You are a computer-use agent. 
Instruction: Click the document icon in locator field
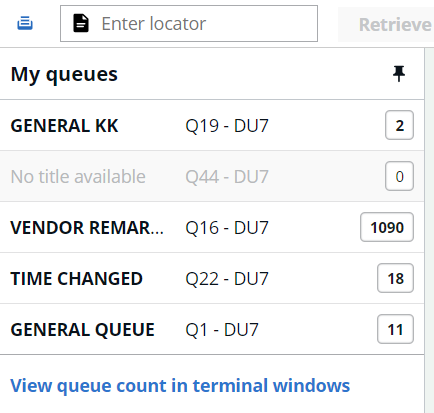click(81, 23)
